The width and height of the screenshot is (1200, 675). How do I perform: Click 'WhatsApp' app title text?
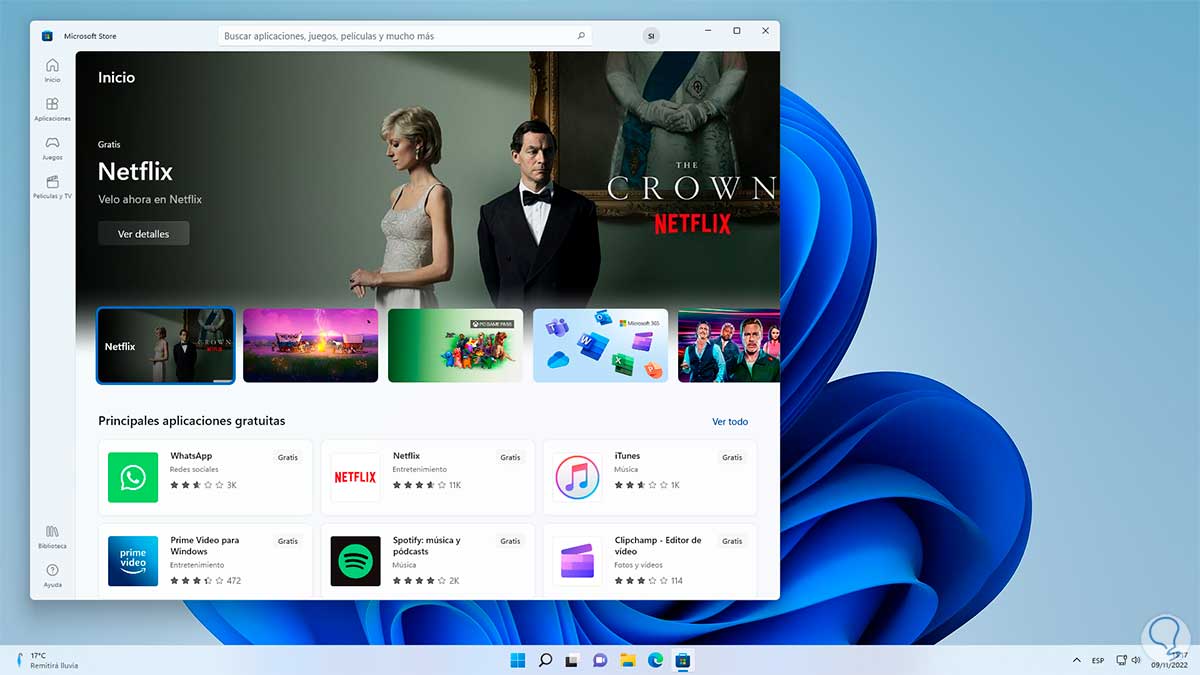point(191,456)
